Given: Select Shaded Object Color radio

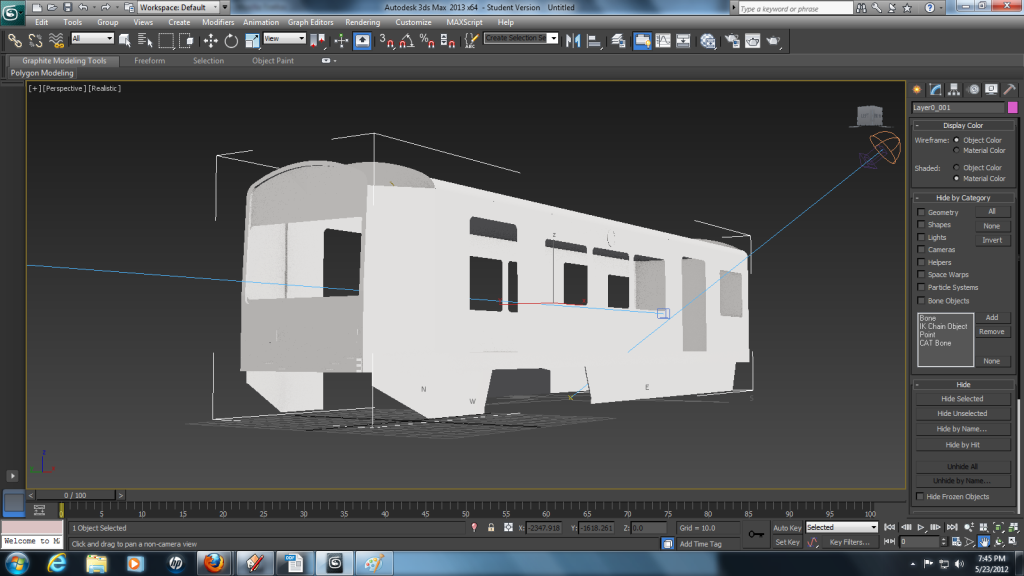Looking at the screenshot, I should [x=957, y=167].
